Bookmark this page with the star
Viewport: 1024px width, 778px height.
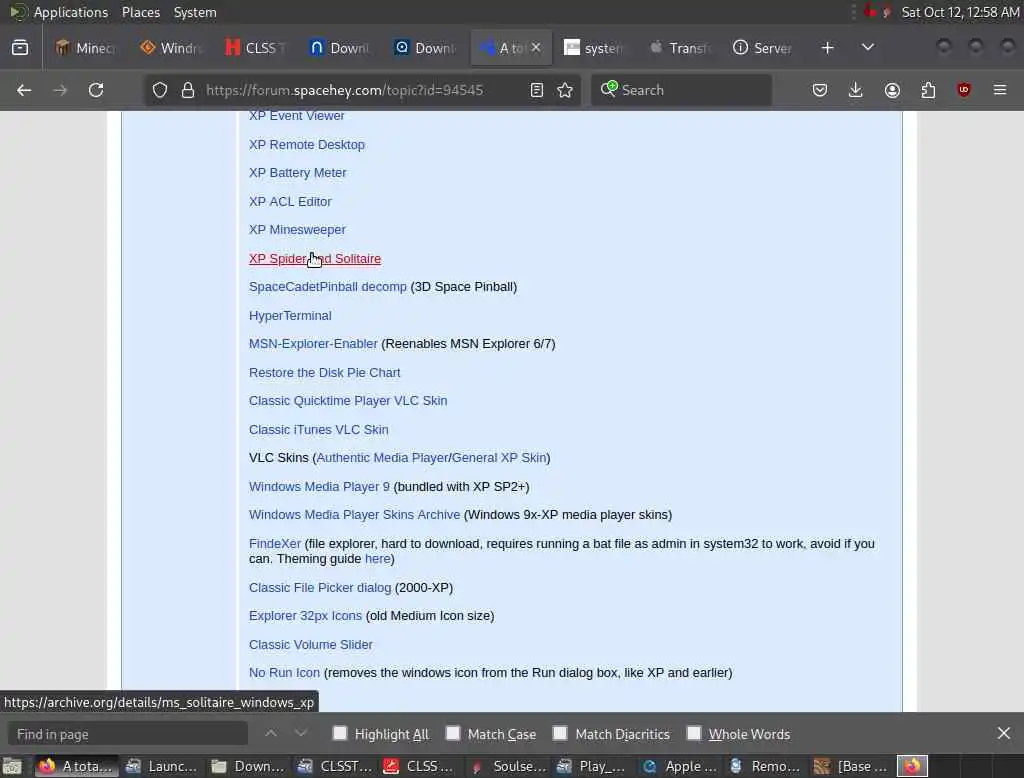(566, 90)
